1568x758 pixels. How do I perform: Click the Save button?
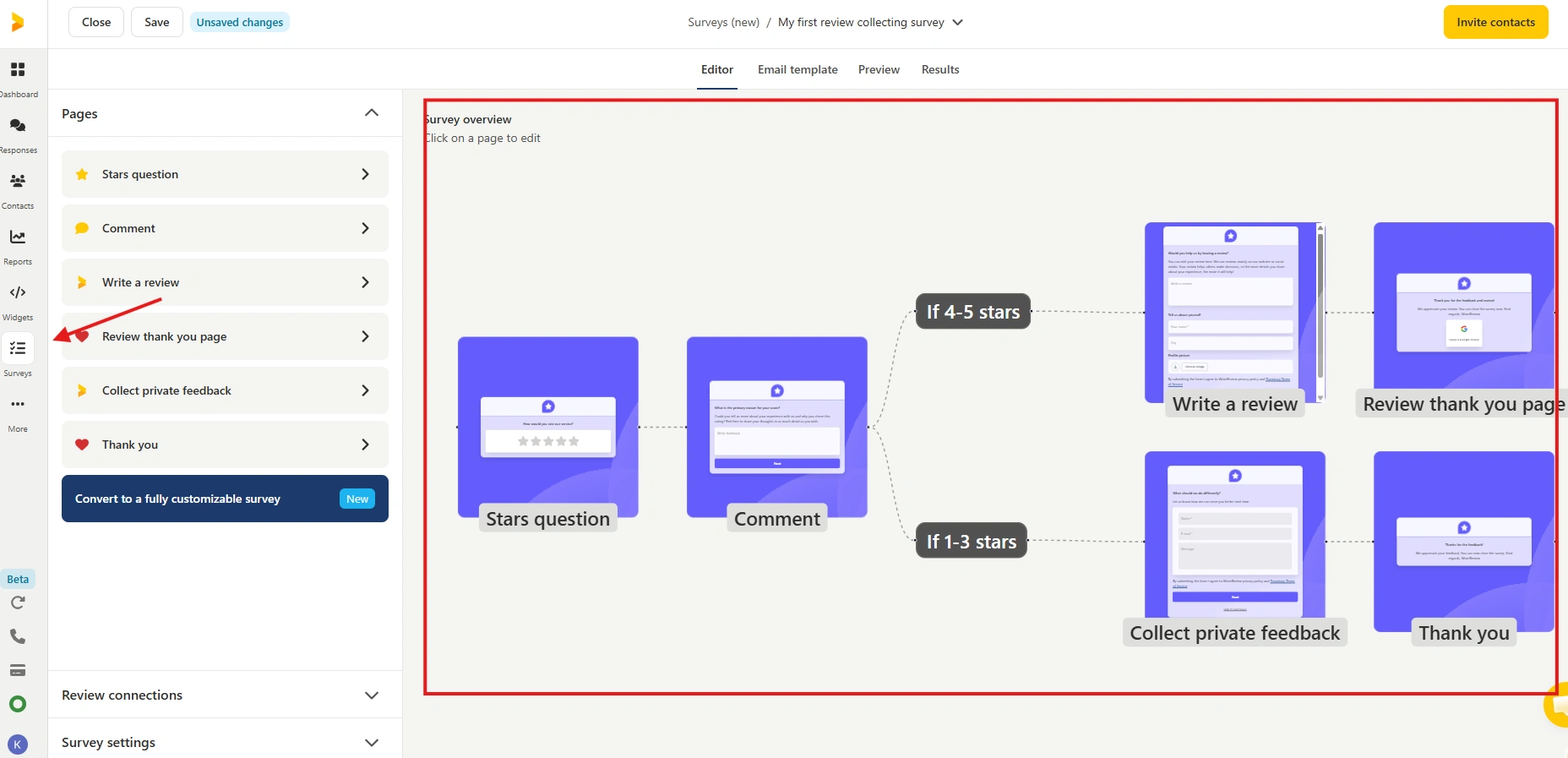point(156,23)
